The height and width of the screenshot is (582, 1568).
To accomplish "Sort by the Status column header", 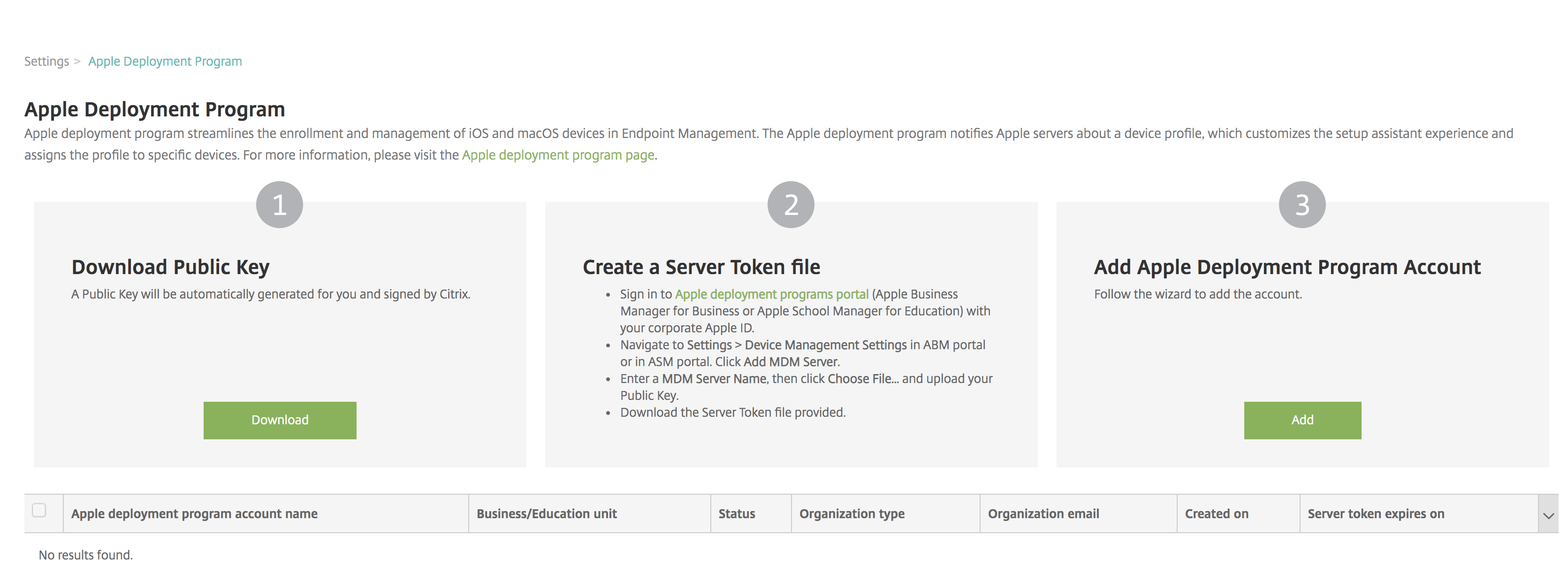I will click(737, 514).
